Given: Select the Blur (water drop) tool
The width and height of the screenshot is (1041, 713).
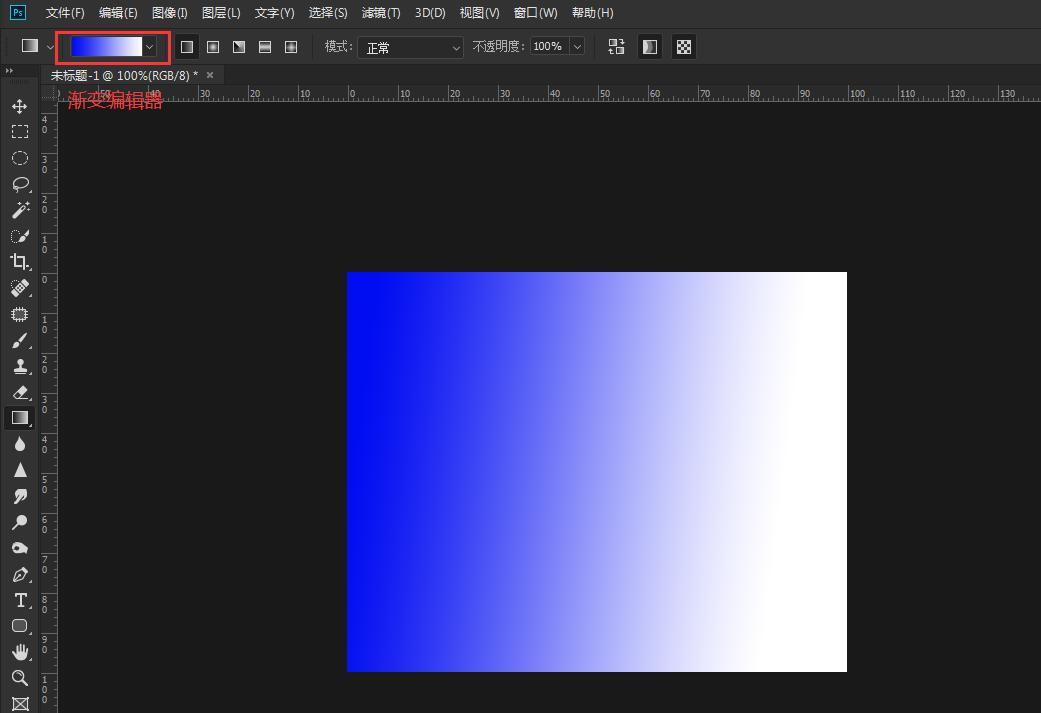Looking at the screenshot, I should click(x=20, y=444).
